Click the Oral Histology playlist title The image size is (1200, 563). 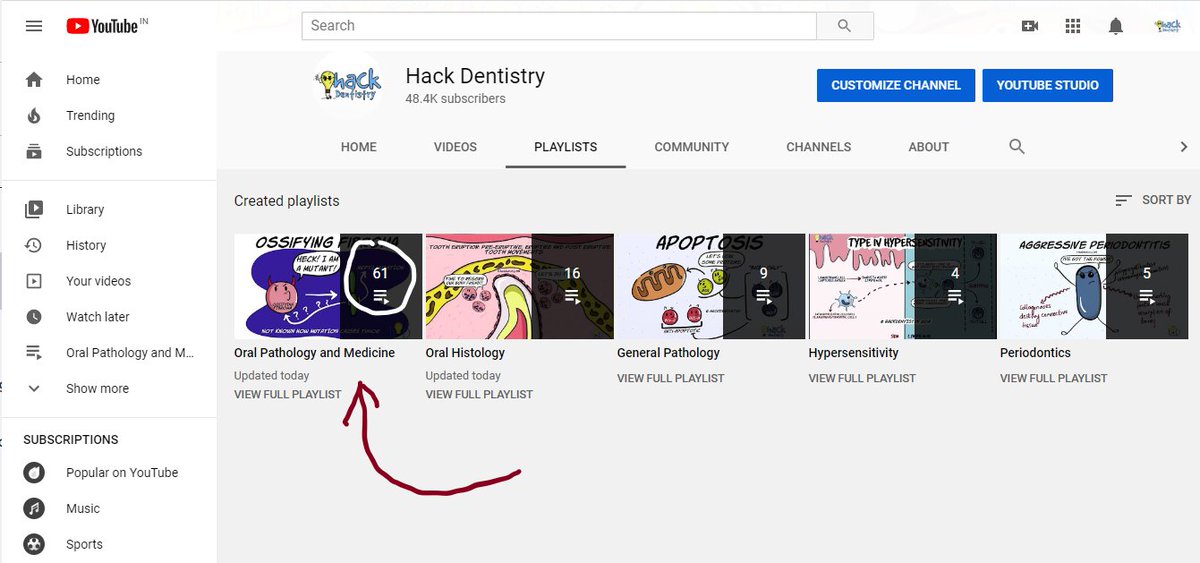465,353
